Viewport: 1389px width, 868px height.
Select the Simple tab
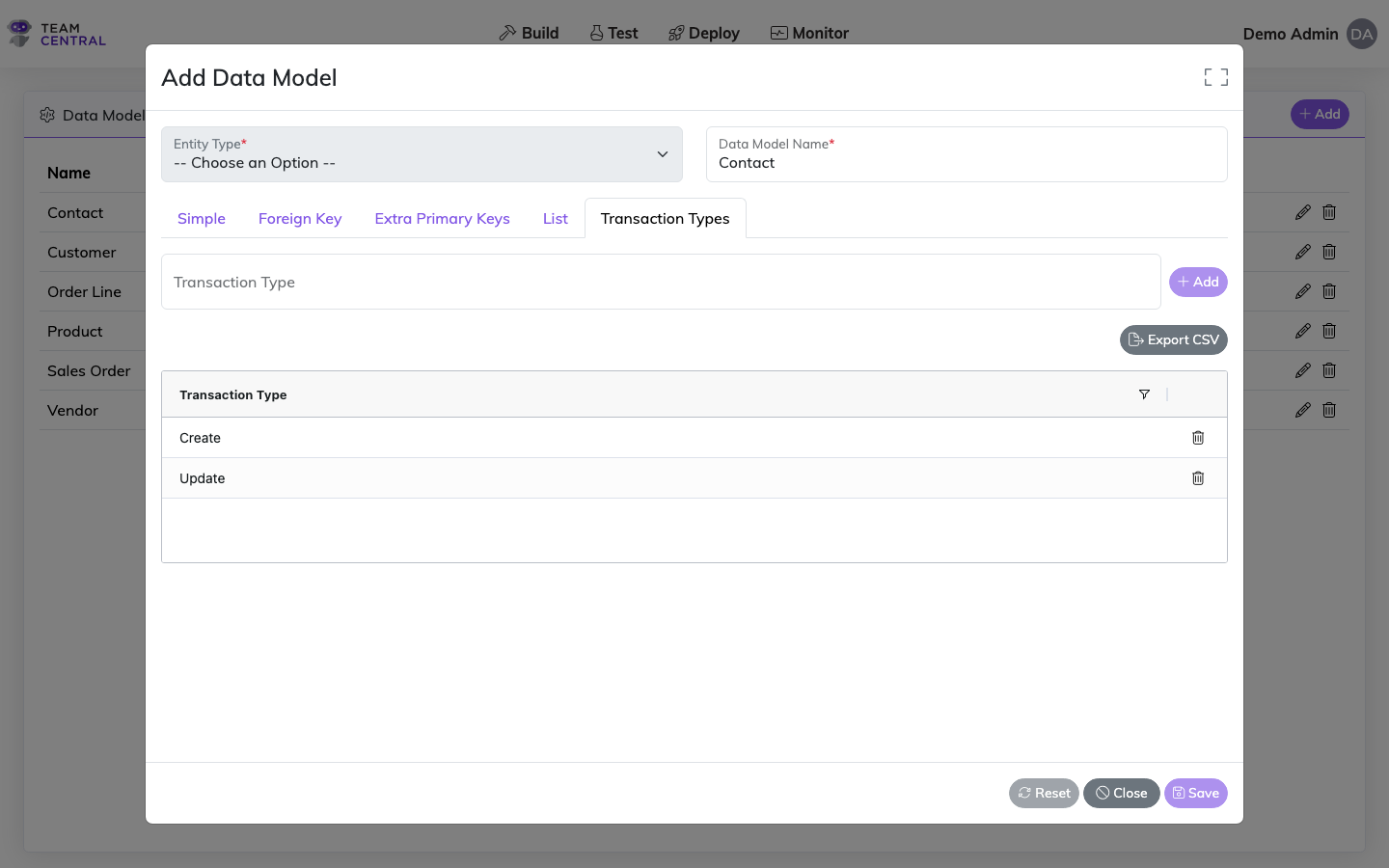pos(201,218)
